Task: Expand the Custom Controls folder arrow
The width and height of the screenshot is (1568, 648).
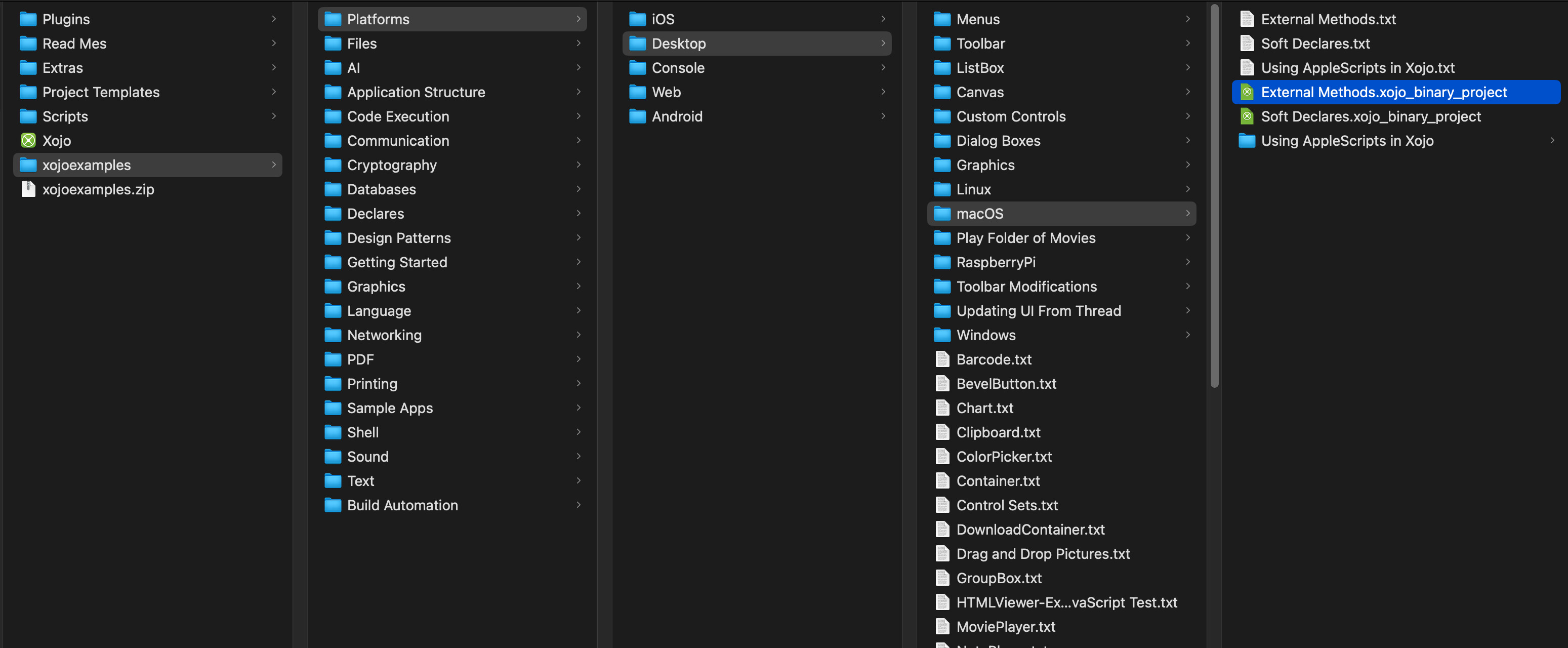Action: click(x=1187, y=116)
